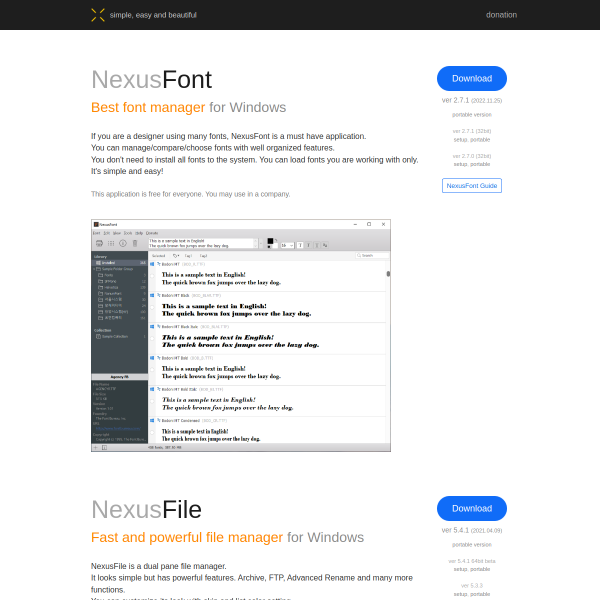This screenshot has height=600, width=600.
Task: Click 'Best font manager for Windows' subtitle
Action: pyautogui.click(x=188, y=108)
